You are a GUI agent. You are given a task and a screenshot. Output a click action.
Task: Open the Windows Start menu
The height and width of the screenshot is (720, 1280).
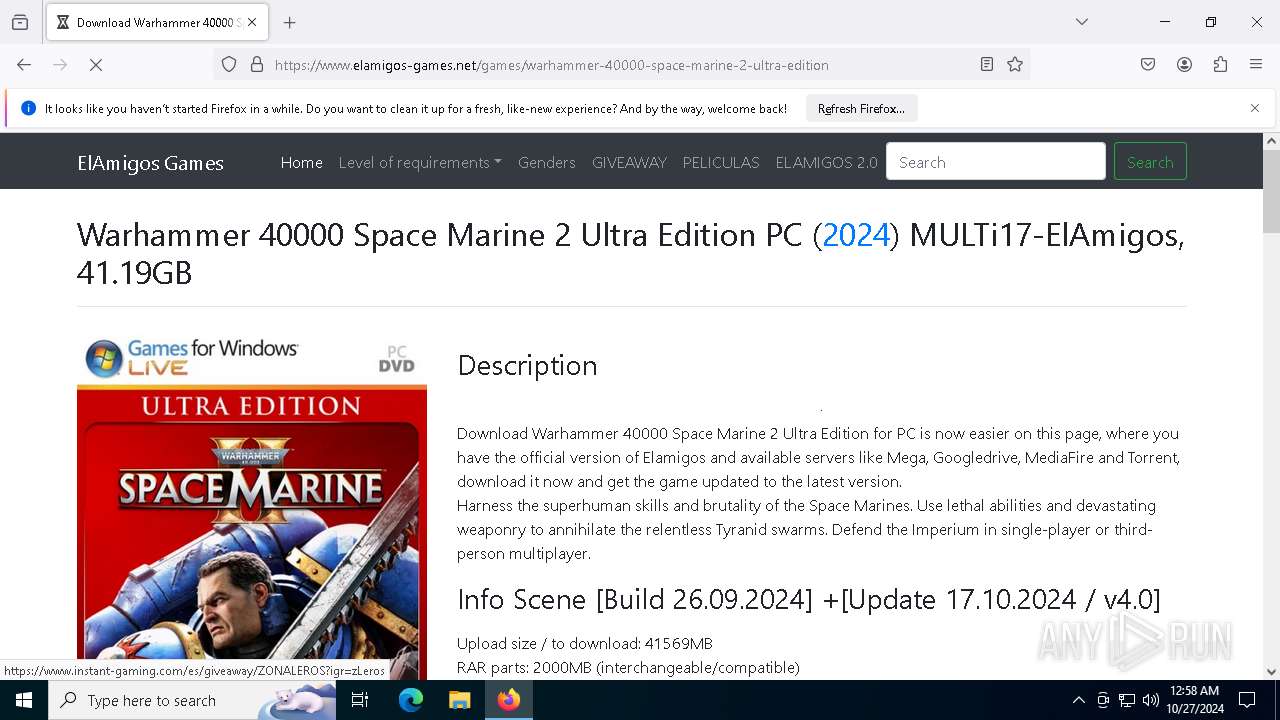(24, 700)
